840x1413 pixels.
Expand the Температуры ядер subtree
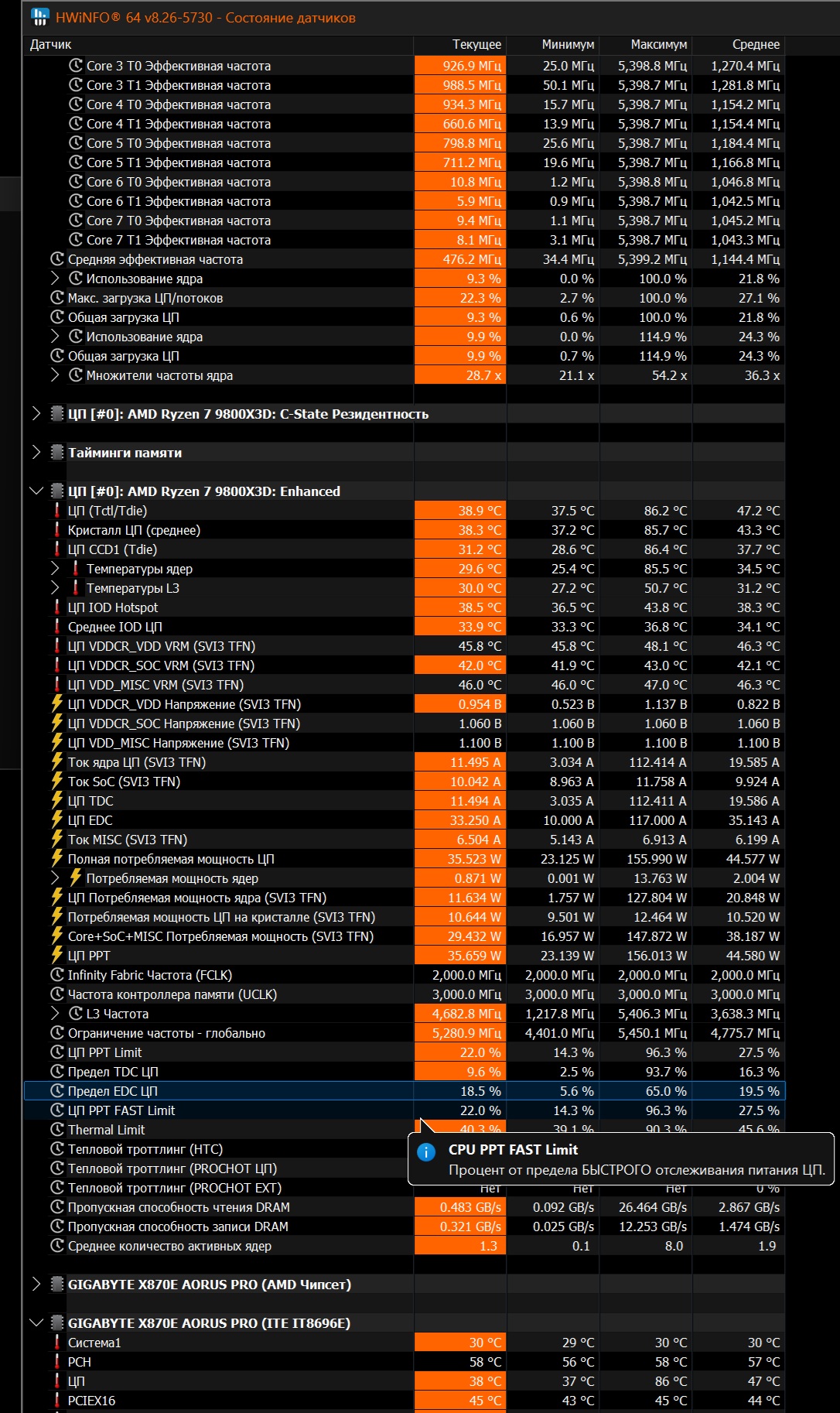55,569
